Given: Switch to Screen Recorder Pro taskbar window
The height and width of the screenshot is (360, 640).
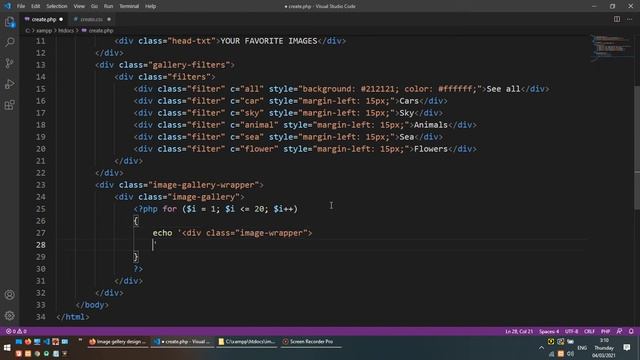Looking at the screenshot, I should coord(311,342).
